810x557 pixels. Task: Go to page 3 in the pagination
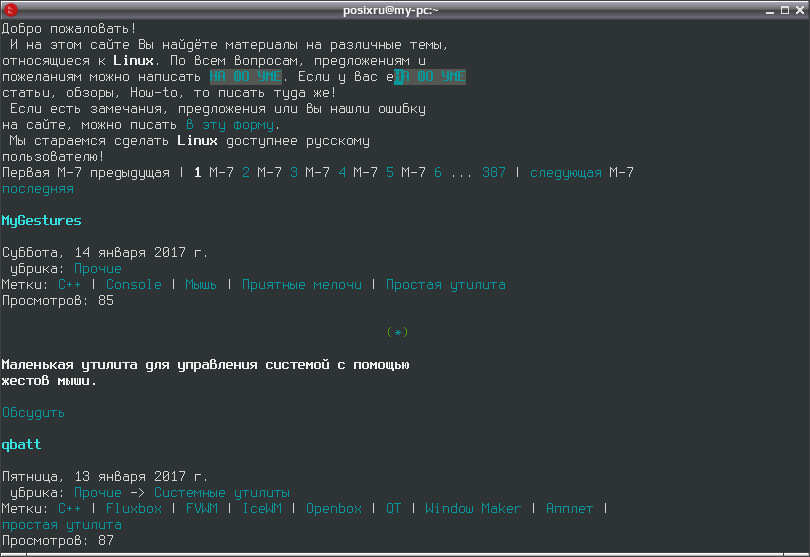294,173
